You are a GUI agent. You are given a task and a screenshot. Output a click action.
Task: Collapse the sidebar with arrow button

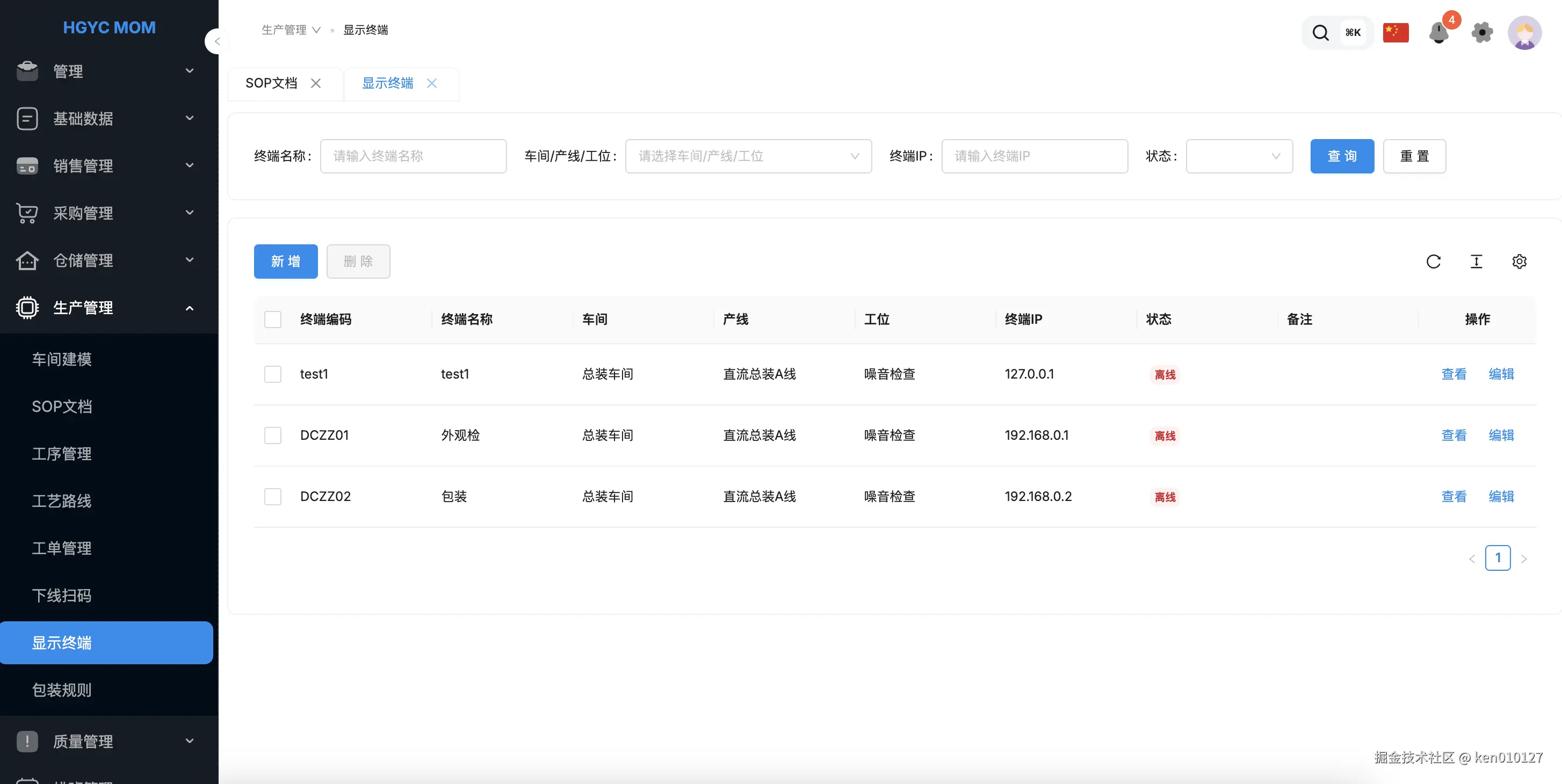click(216, 41)
